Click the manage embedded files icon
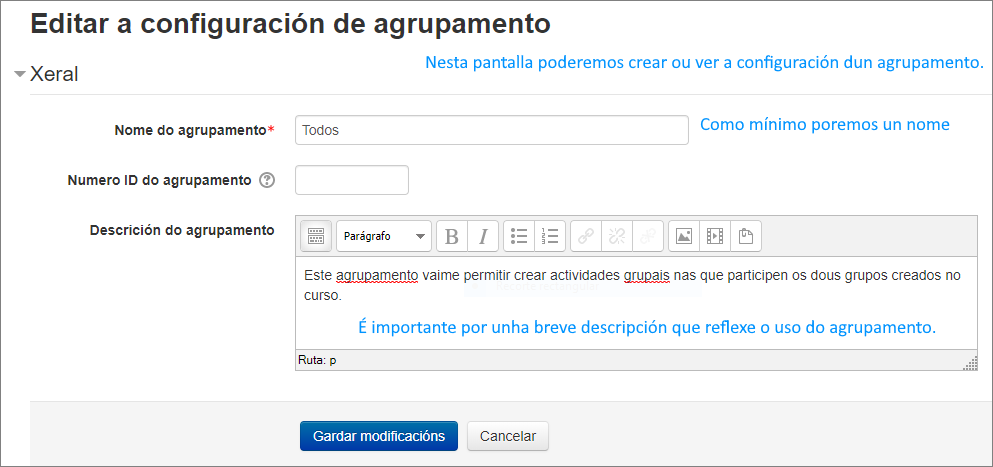Viewport: 993px width, 467px height. [x=746, y=236]
